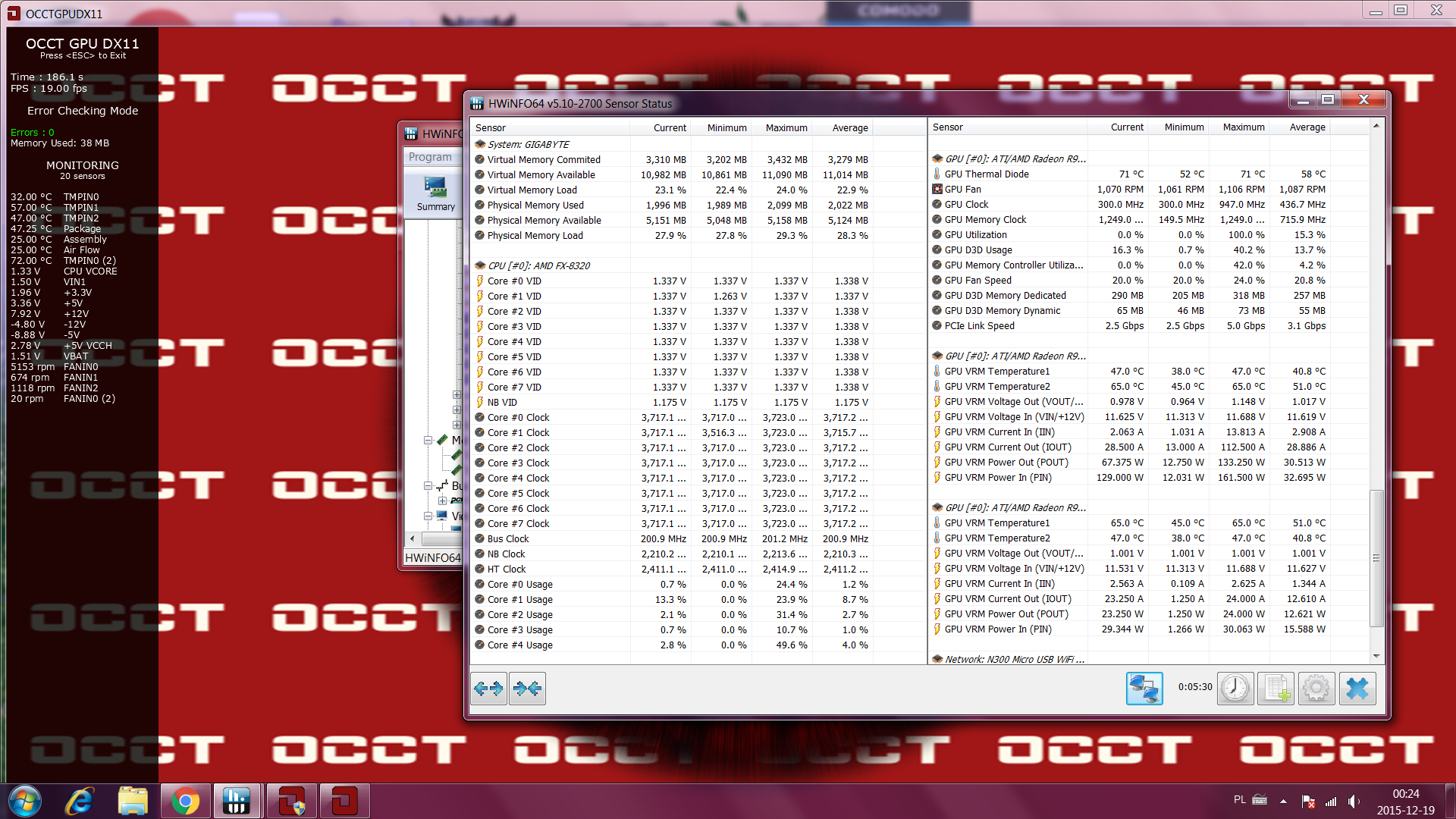
Task: Select the Core #1 Clock row
Action: pos(672,433)
